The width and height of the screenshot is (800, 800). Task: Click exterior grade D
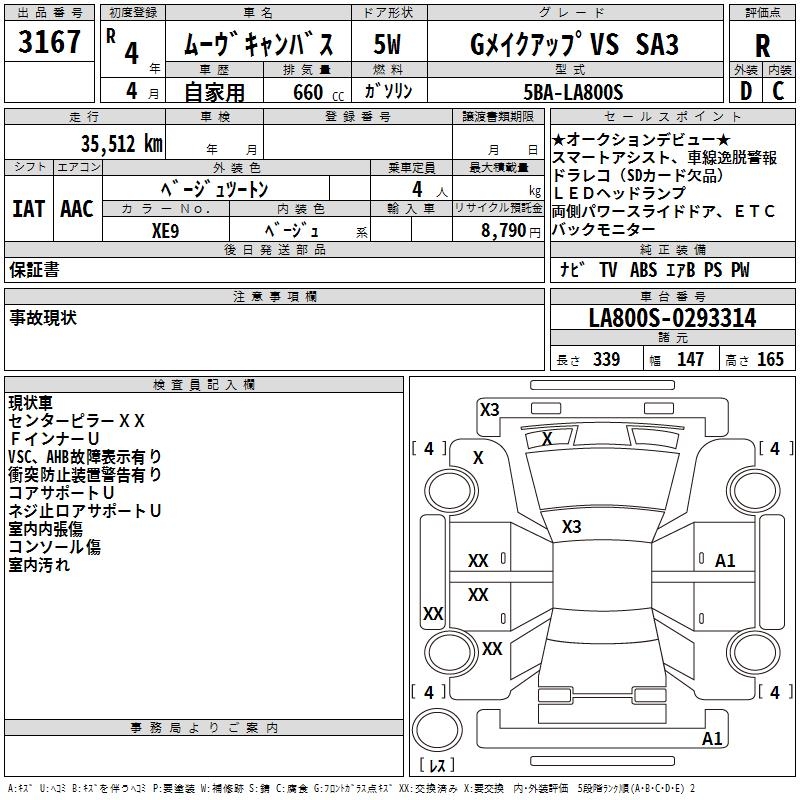pyautogui.click(x=746, y=91)
